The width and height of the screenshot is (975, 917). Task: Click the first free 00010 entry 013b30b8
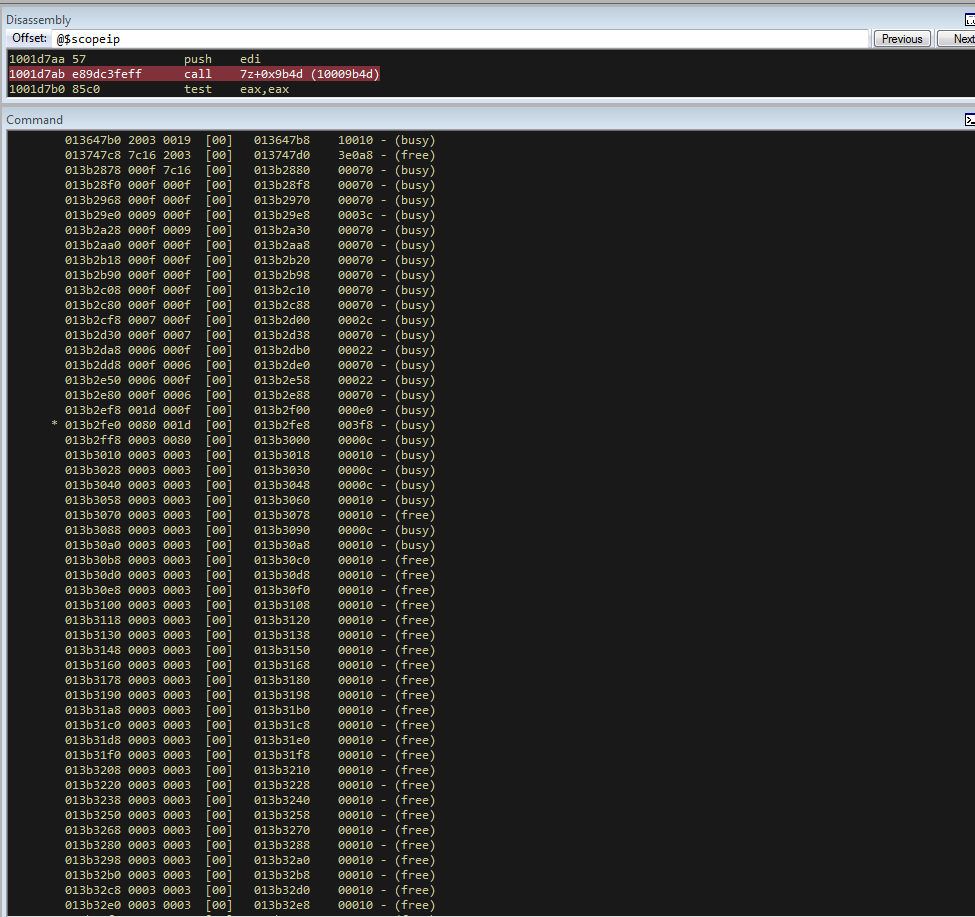pyautogui.click(x=250, y=560)
